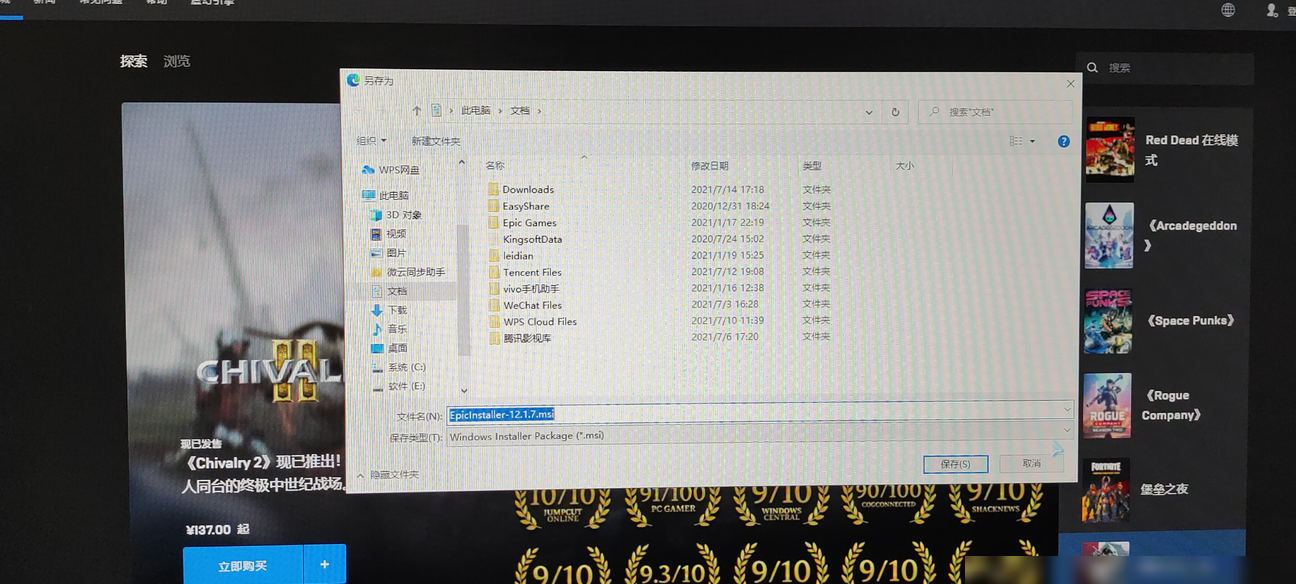The width and height of the screenshot is (1296, 584).
Task: Click the user account icon on Epic page
Action: (1273, 10)
